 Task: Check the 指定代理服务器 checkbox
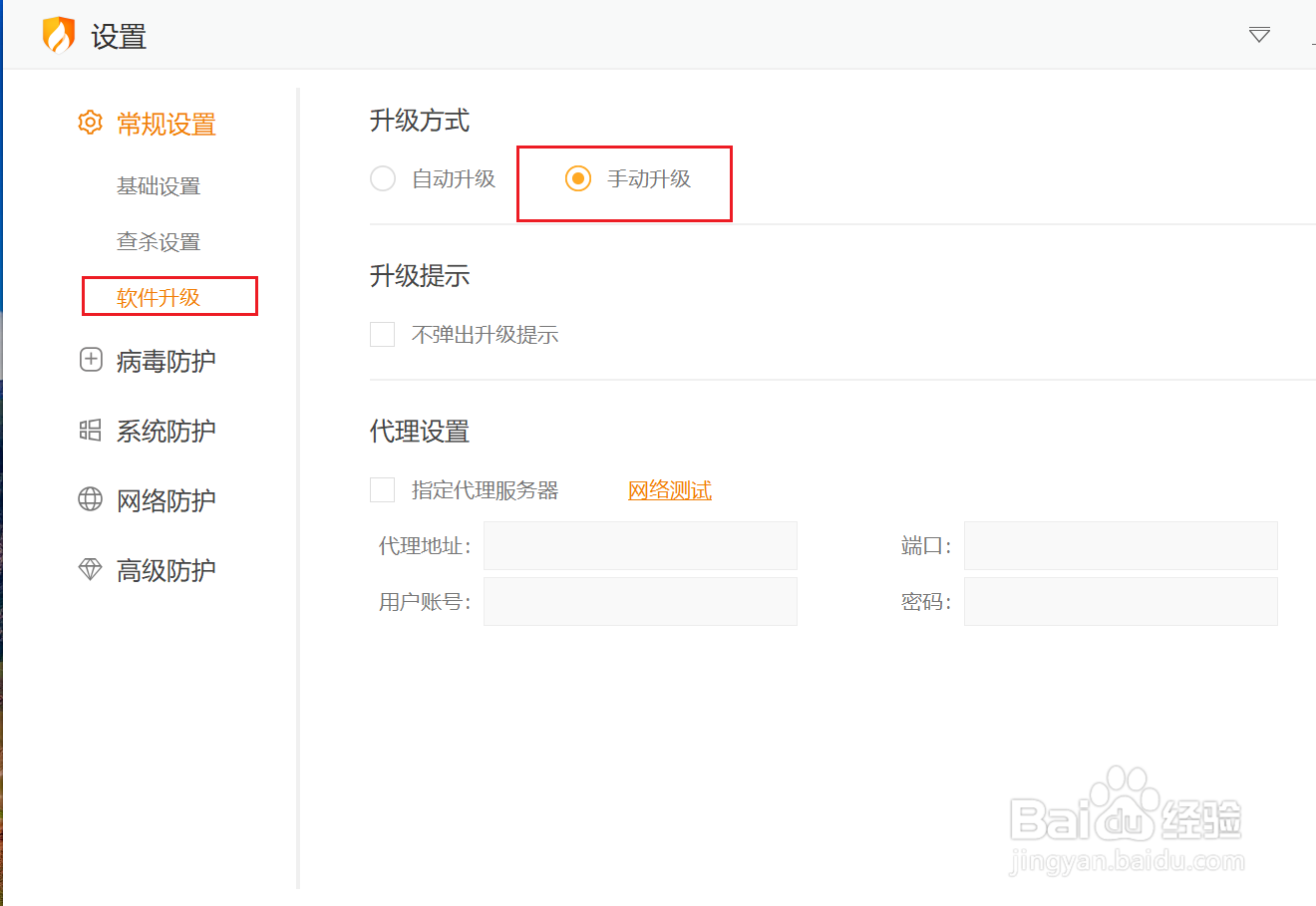point(383,489)
